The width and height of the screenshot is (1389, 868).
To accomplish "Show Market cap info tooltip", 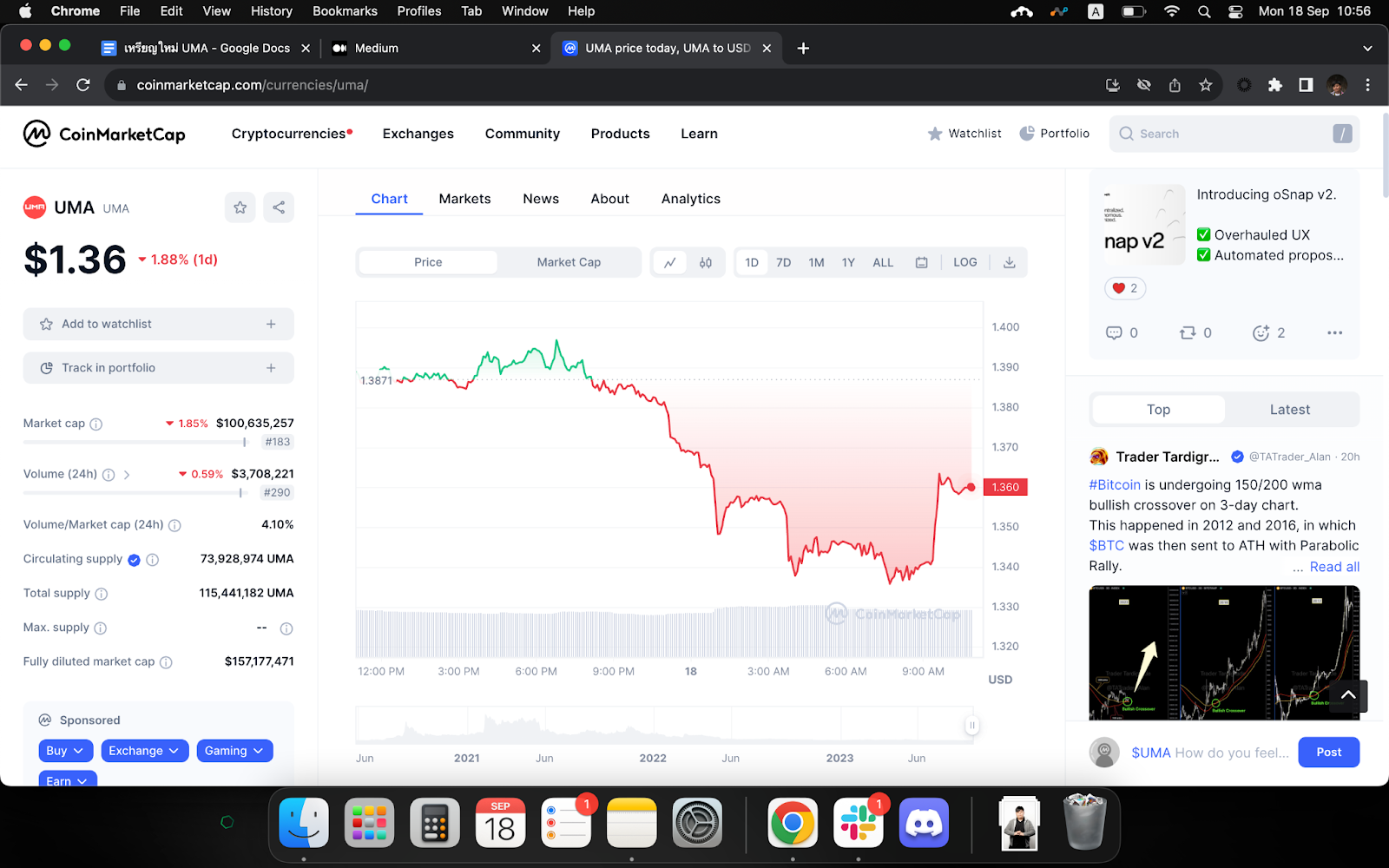I will click(96, 424).
